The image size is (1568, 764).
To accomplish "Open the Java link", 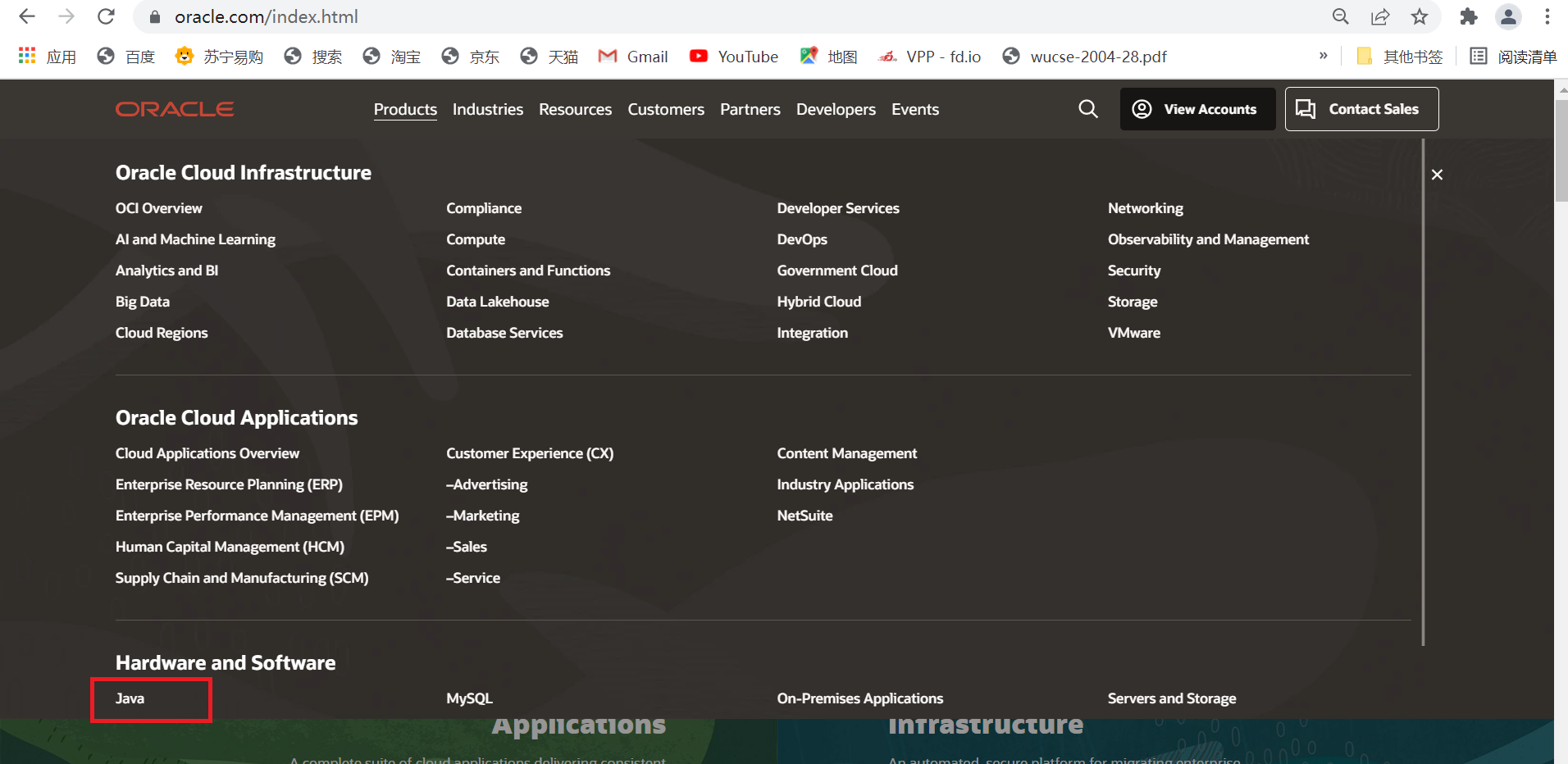I will point(130,698).
